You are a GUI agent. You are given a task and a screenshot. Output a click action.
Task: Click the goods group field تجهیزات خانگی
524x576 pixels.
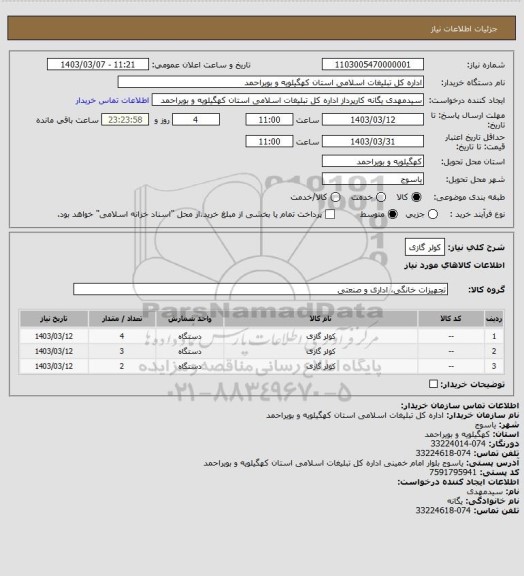pos(260,289)
